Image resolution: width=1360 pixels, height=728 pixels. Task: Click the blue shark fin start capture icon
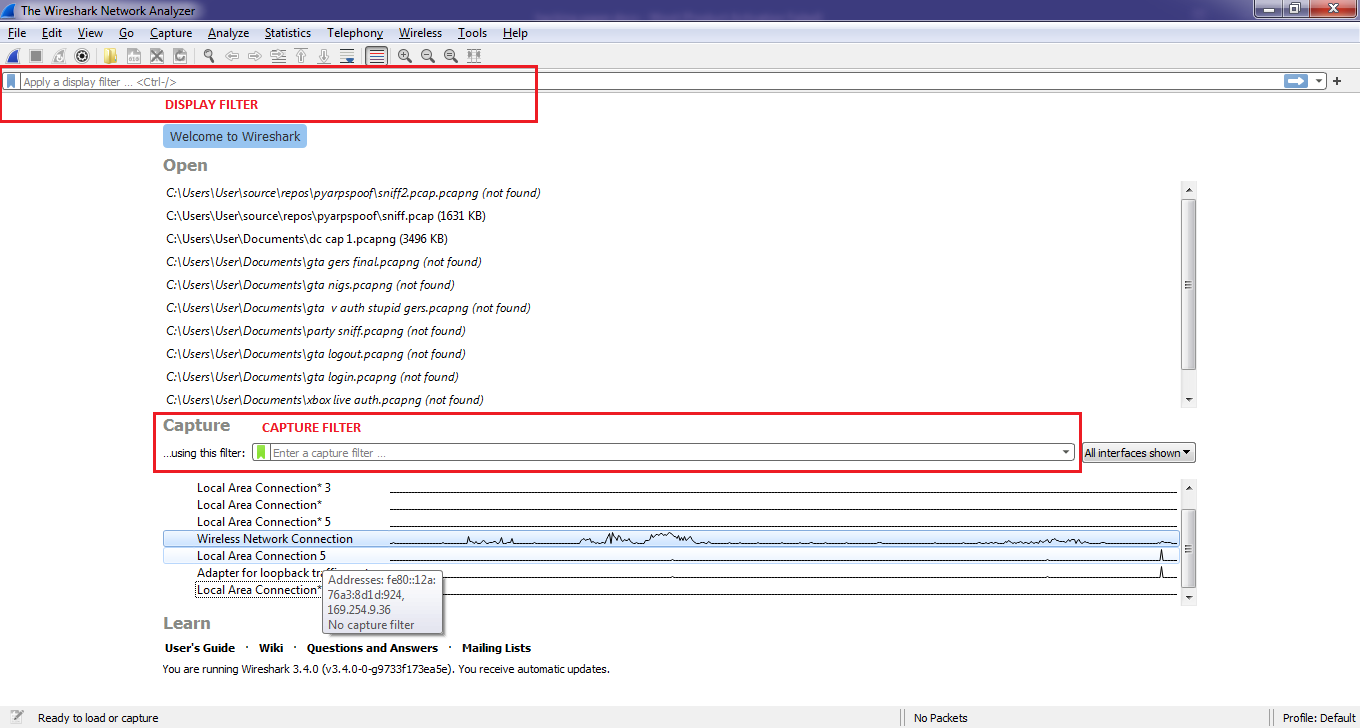pyautogui.click(x=13, y=56)
